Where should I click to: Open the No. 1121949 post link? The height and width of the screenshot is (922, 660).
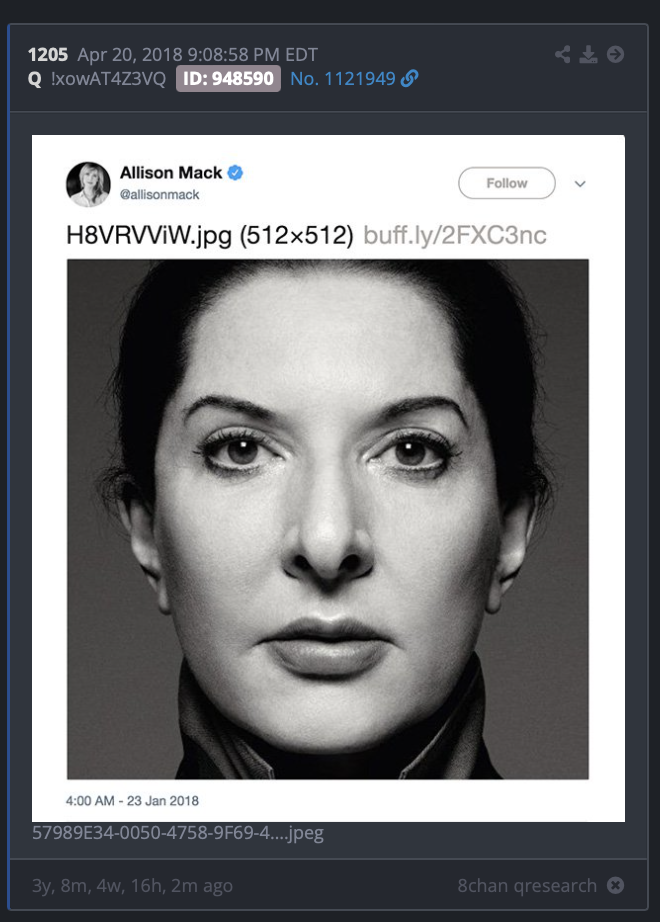[x=343, y=78]
